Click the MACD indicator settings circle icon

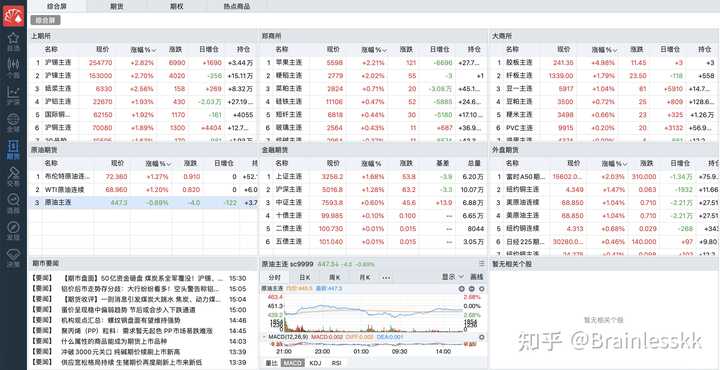[x=482, y=337]
